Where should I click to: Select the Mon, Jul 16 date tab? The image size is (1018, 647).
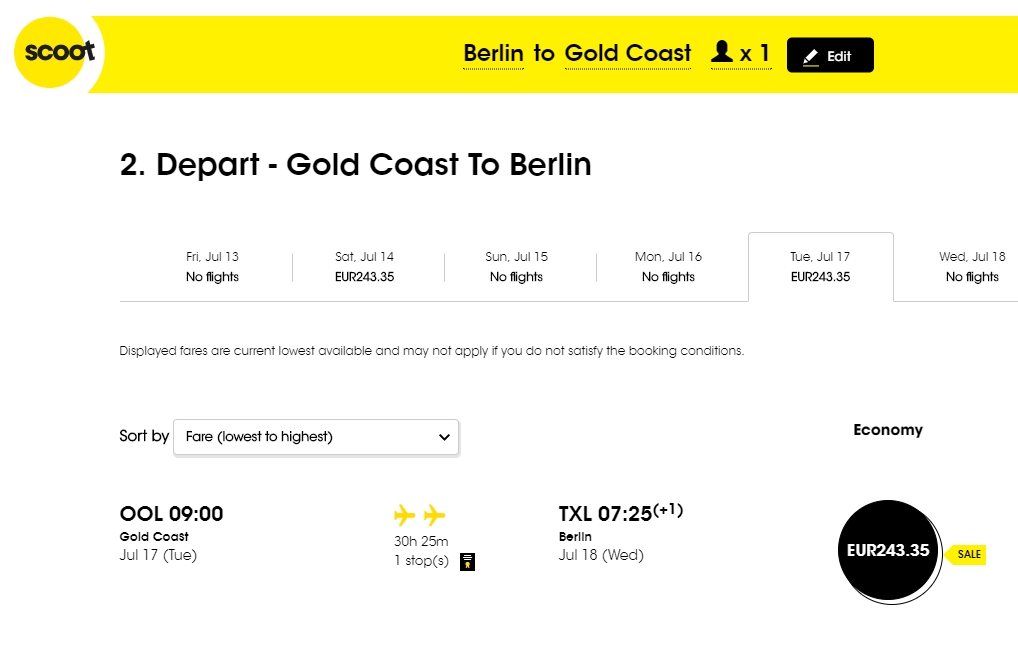(668, 267)
